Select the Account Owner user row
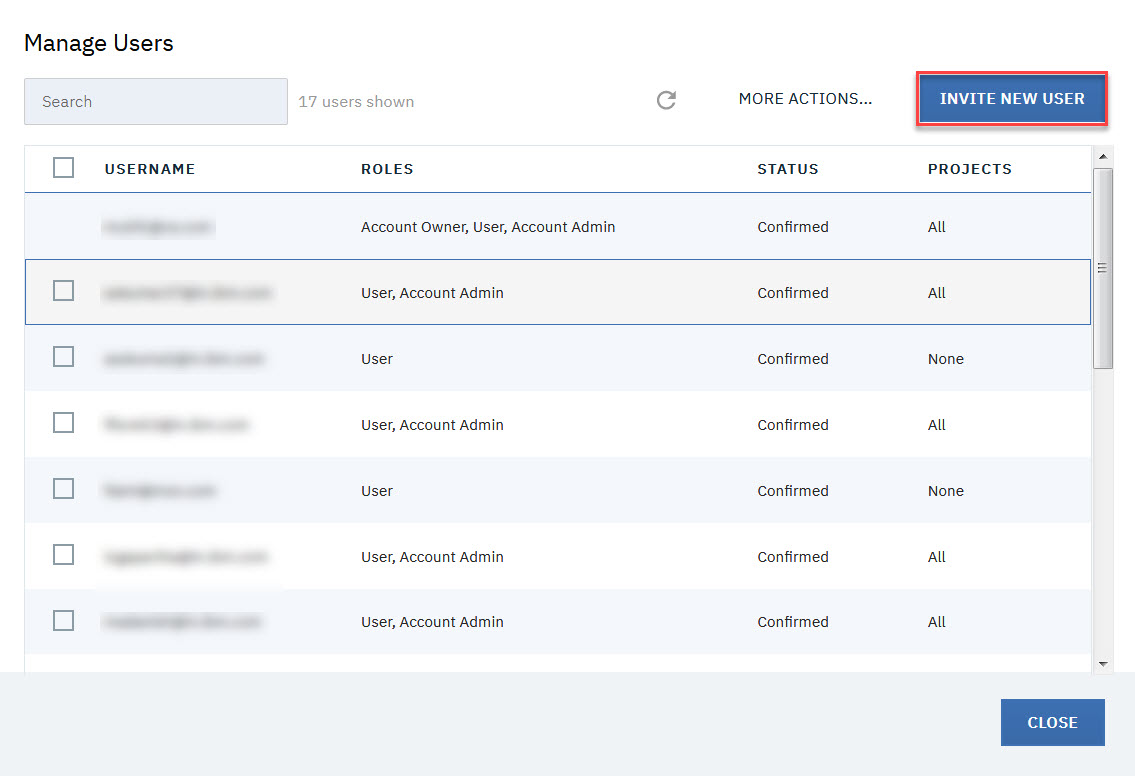Viewport: 1135px width, 776px height. coord(487,227)
